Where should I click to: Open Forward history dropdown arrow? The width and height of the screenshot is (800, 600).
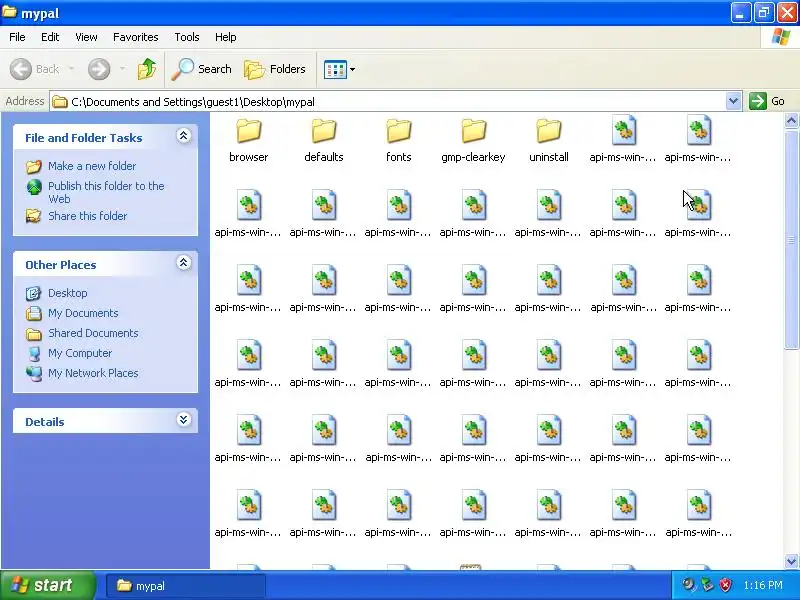(x=122, y=69)
